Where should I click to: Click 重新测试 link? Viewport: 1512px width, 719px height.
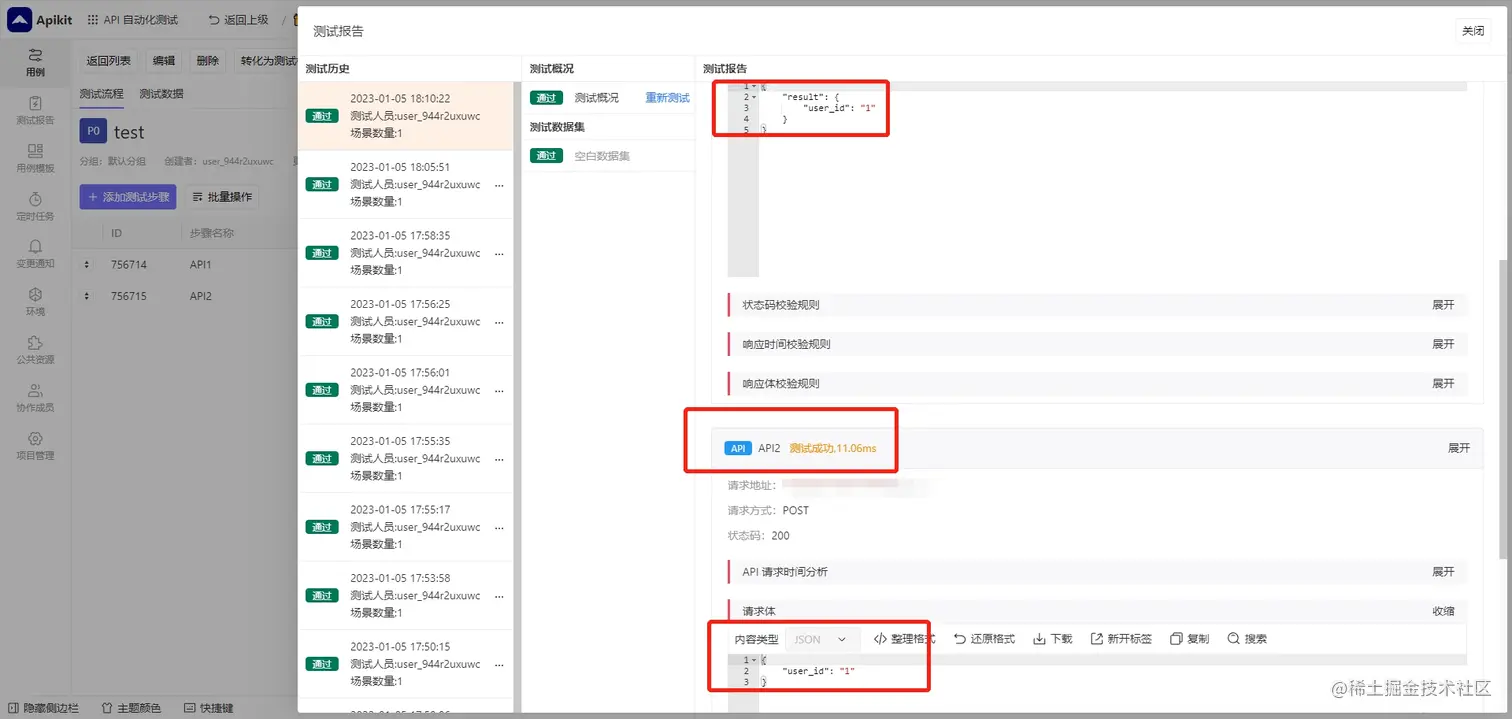[667, 98]
